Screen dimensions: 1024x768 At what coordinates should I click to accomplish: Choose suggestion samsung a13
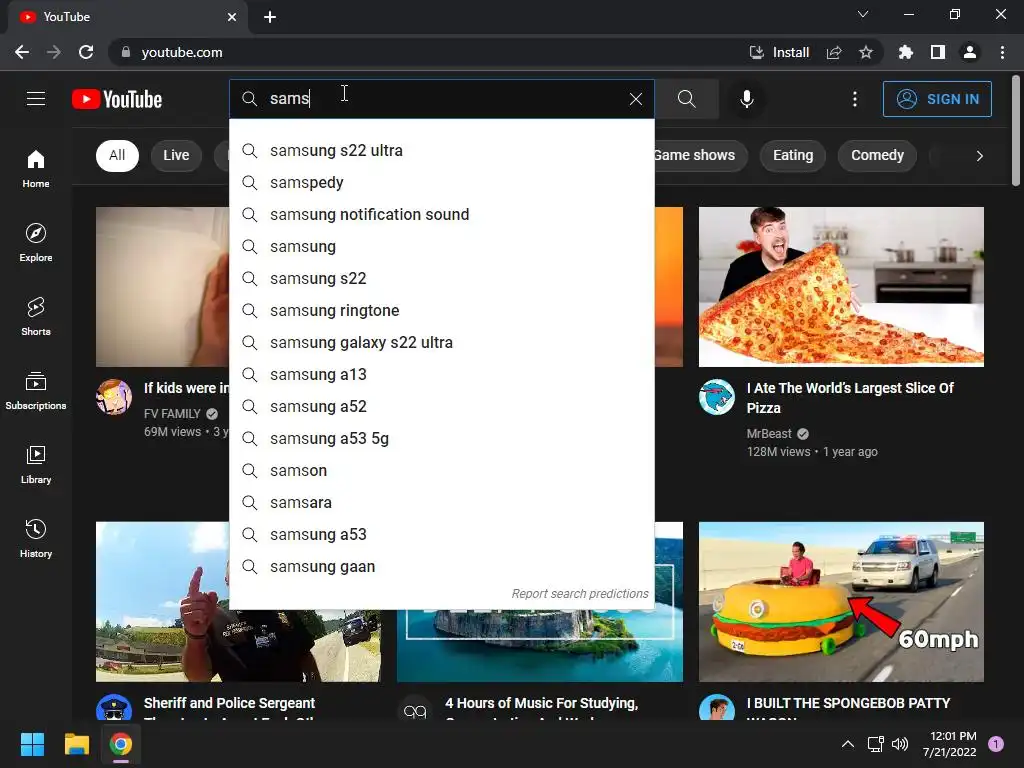[441, 374]
